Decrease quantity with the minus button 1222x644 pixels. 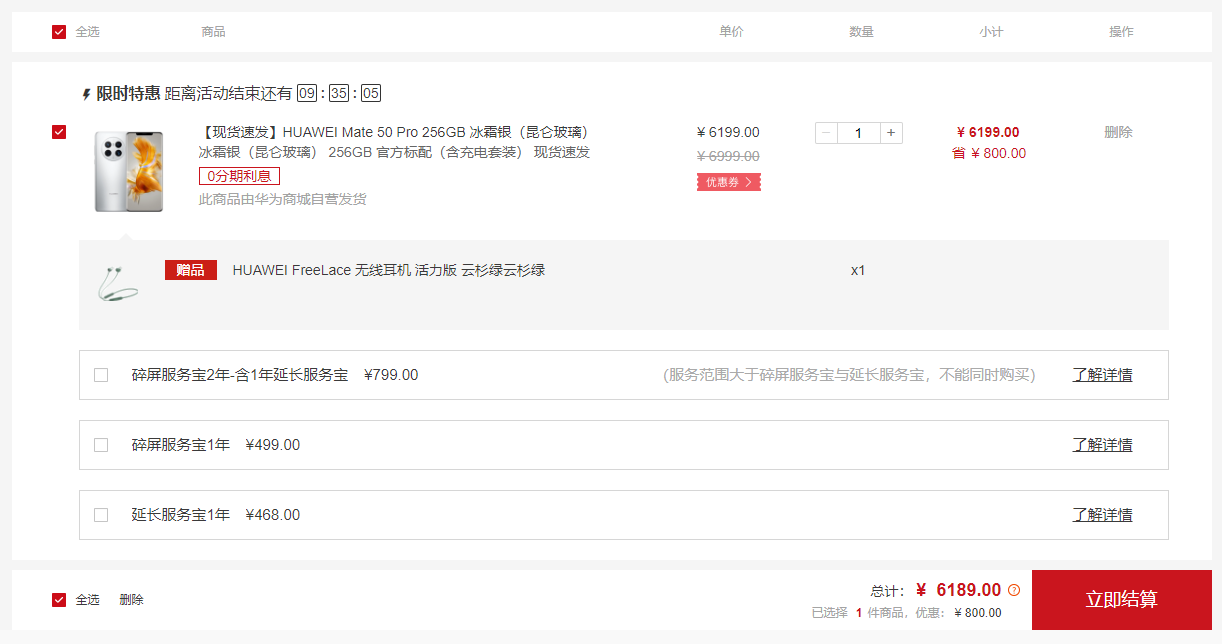(x=826, y=133)
